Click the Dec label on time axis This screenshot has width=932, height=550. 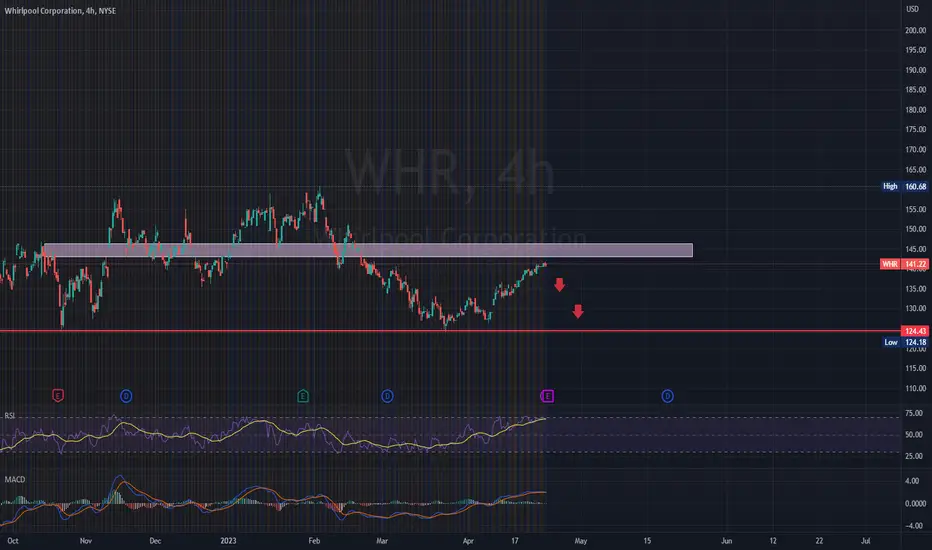click(x=155, y=540)
